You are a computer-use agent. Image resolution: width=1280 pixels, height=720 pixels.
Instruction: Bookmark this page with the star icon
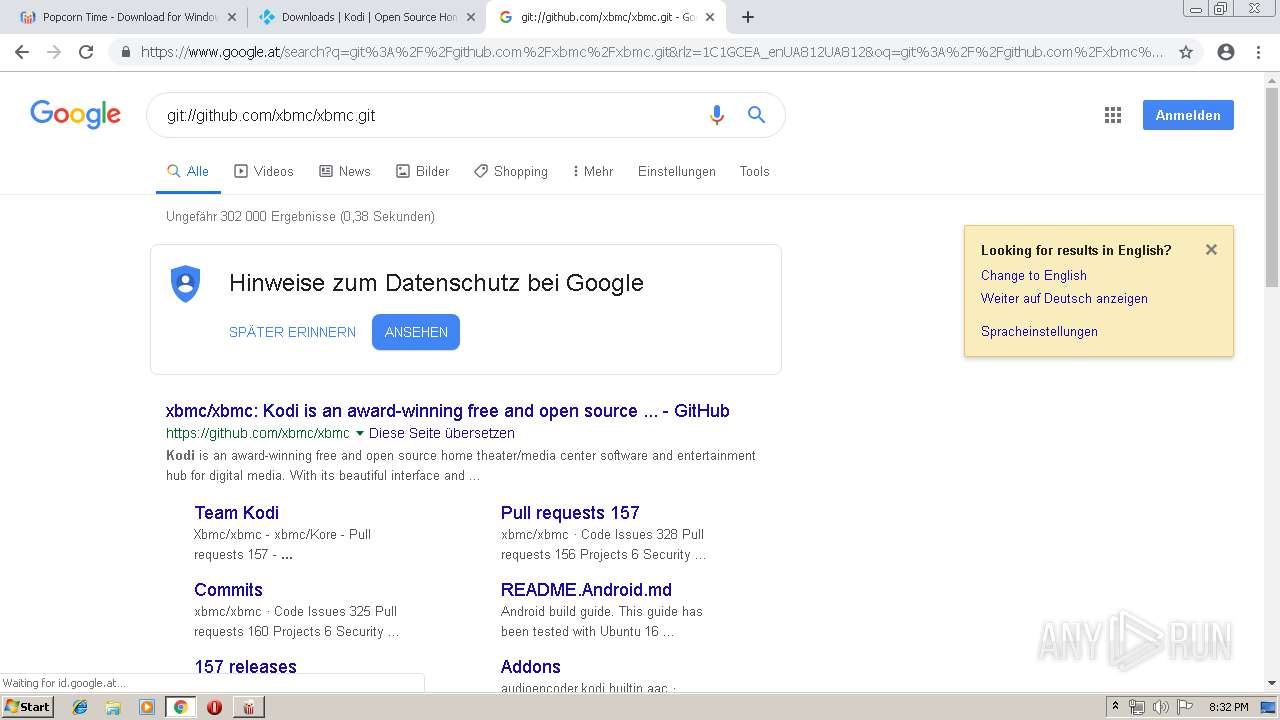pos(1186,52)
